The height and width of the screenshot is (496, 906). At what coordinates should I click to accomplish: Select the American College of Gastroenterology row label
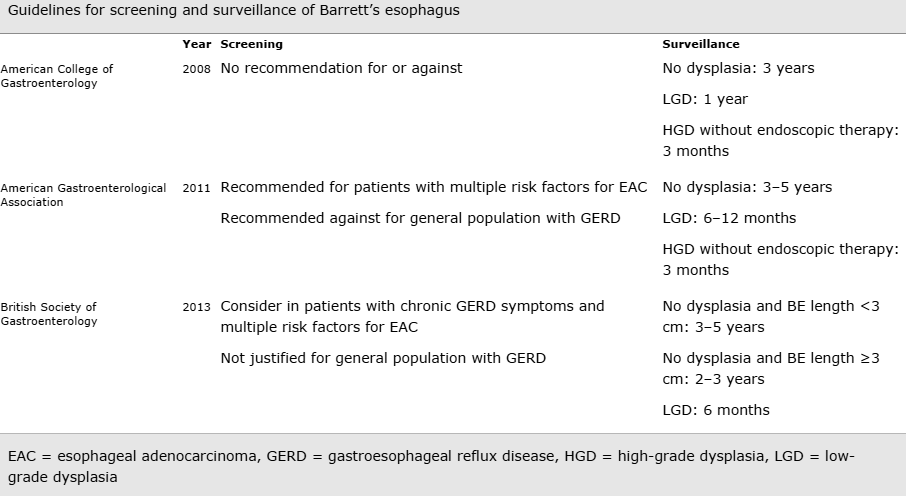[57, 76]
